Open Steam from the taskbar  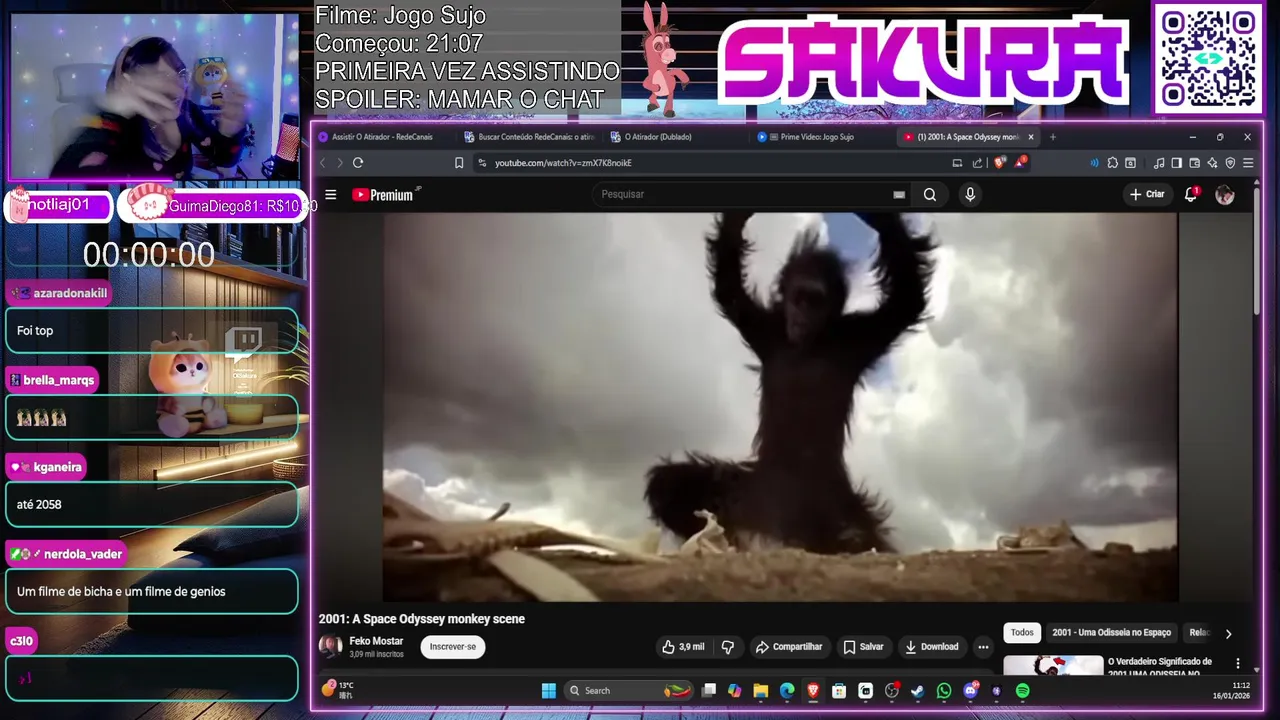pyautogui.click(x=917, y=690)
